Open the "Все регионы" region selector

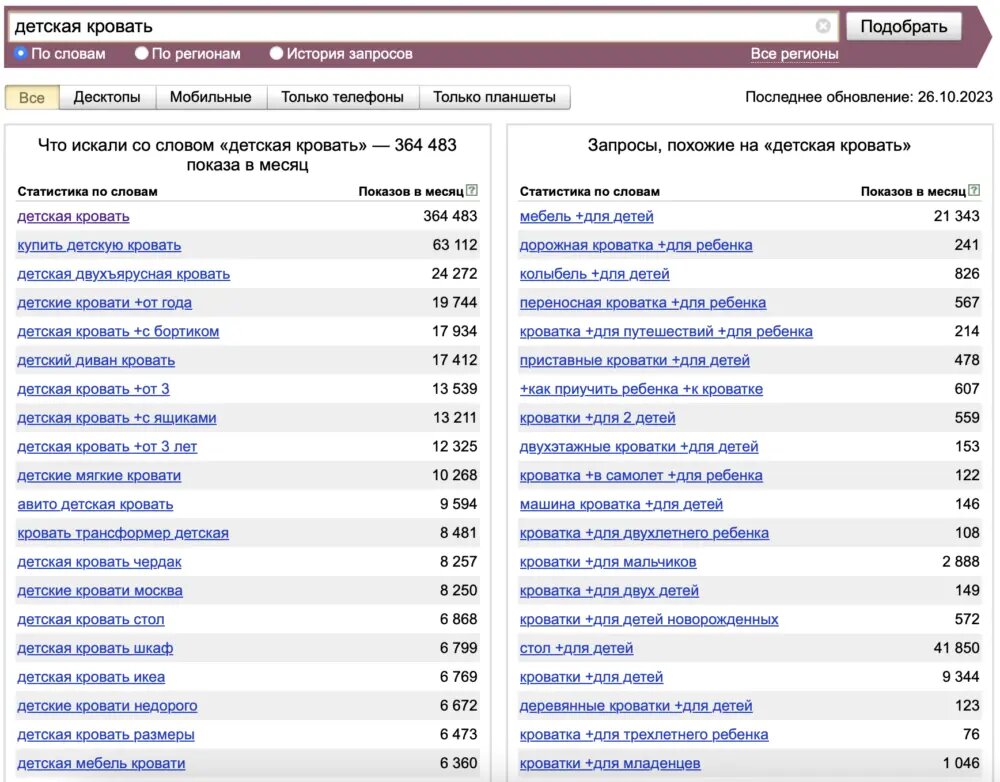point(794,54)
